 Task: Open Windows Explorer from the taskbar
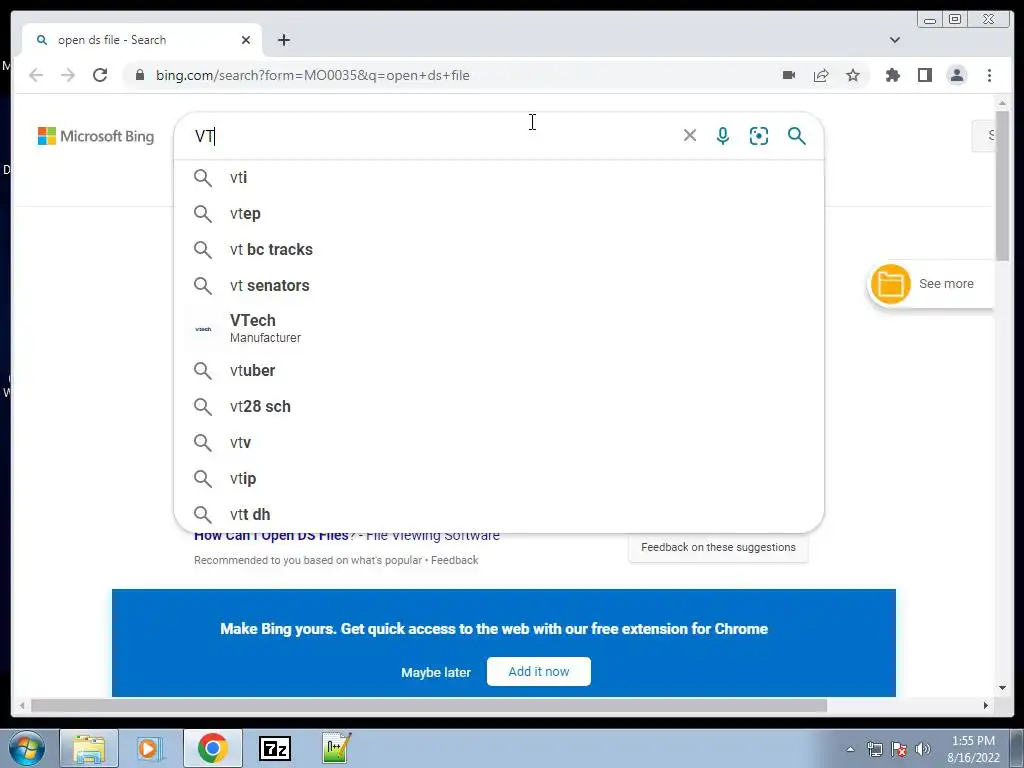point(89,748)
